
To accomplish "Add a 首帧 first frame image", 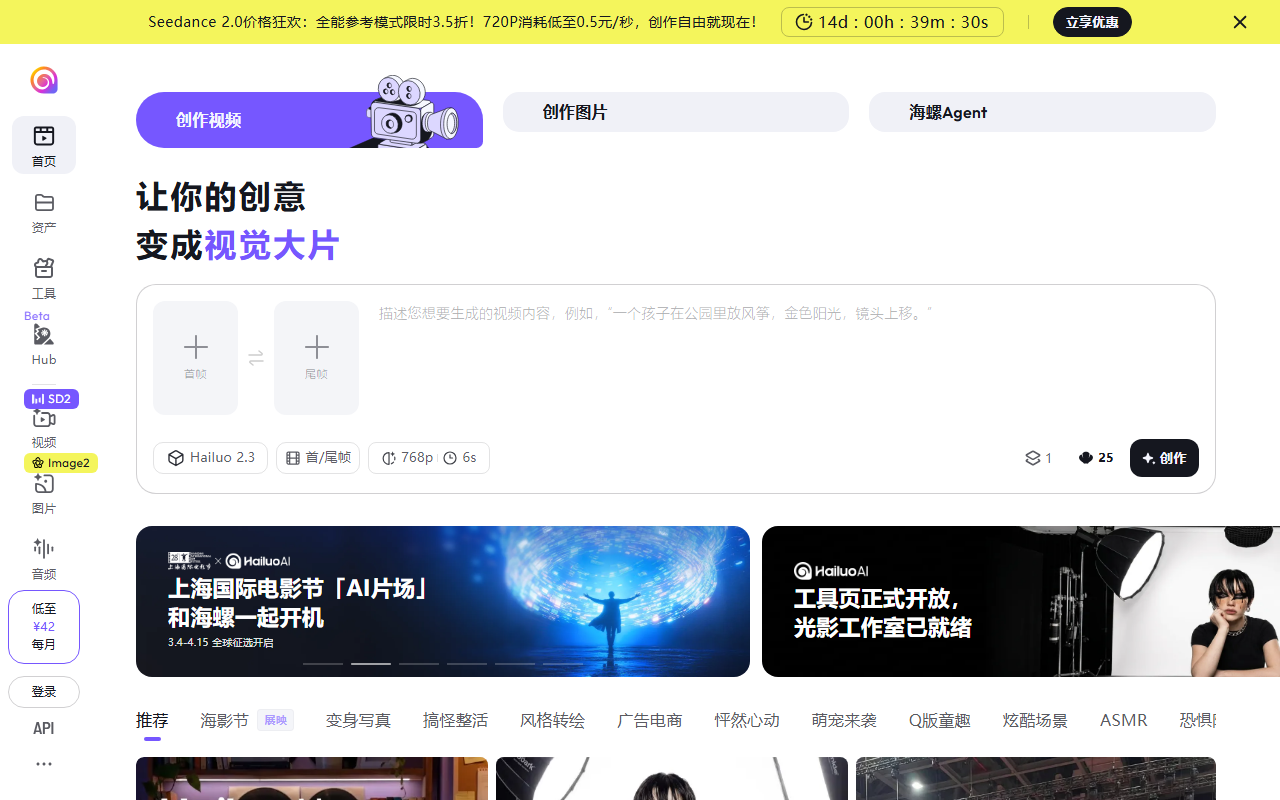I will tap(196, 358).
